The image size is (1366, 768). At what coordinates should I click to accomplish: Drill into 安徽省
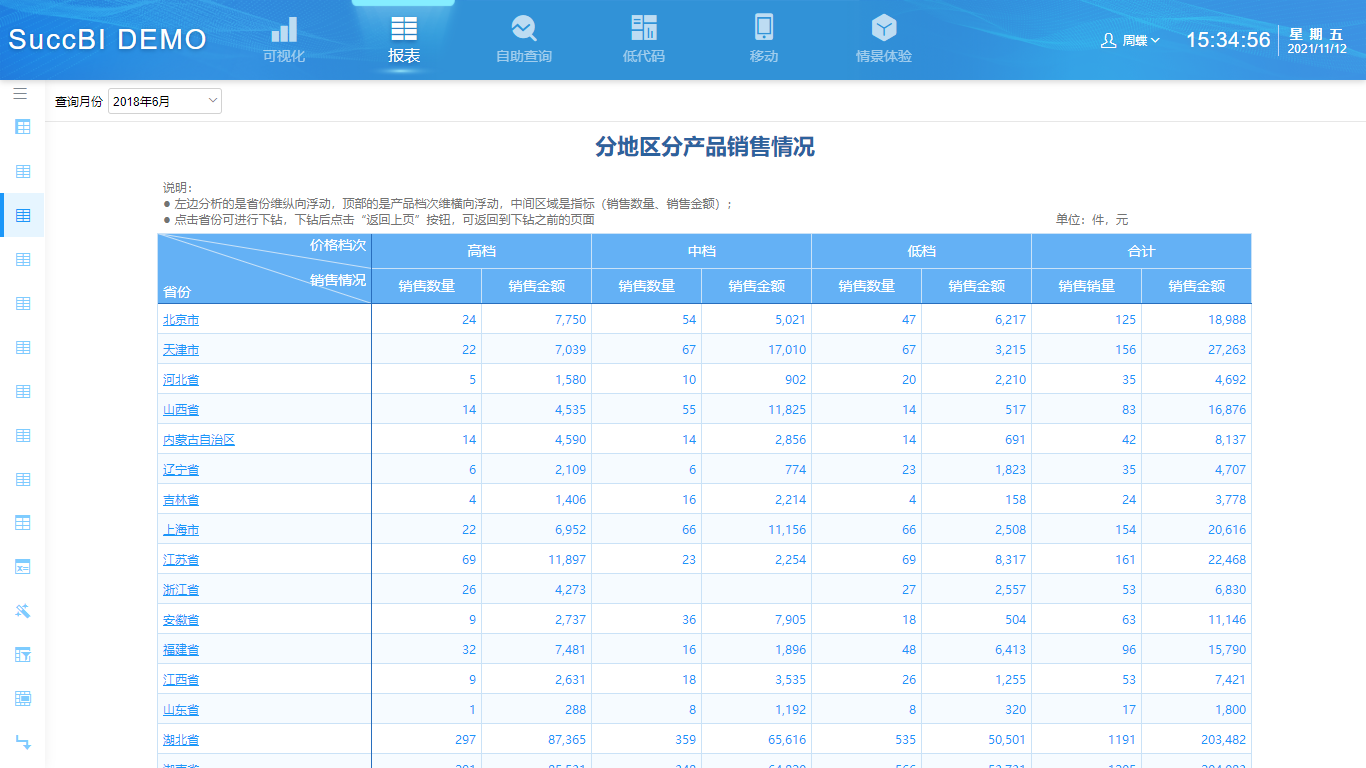click(x=181, y=620)
